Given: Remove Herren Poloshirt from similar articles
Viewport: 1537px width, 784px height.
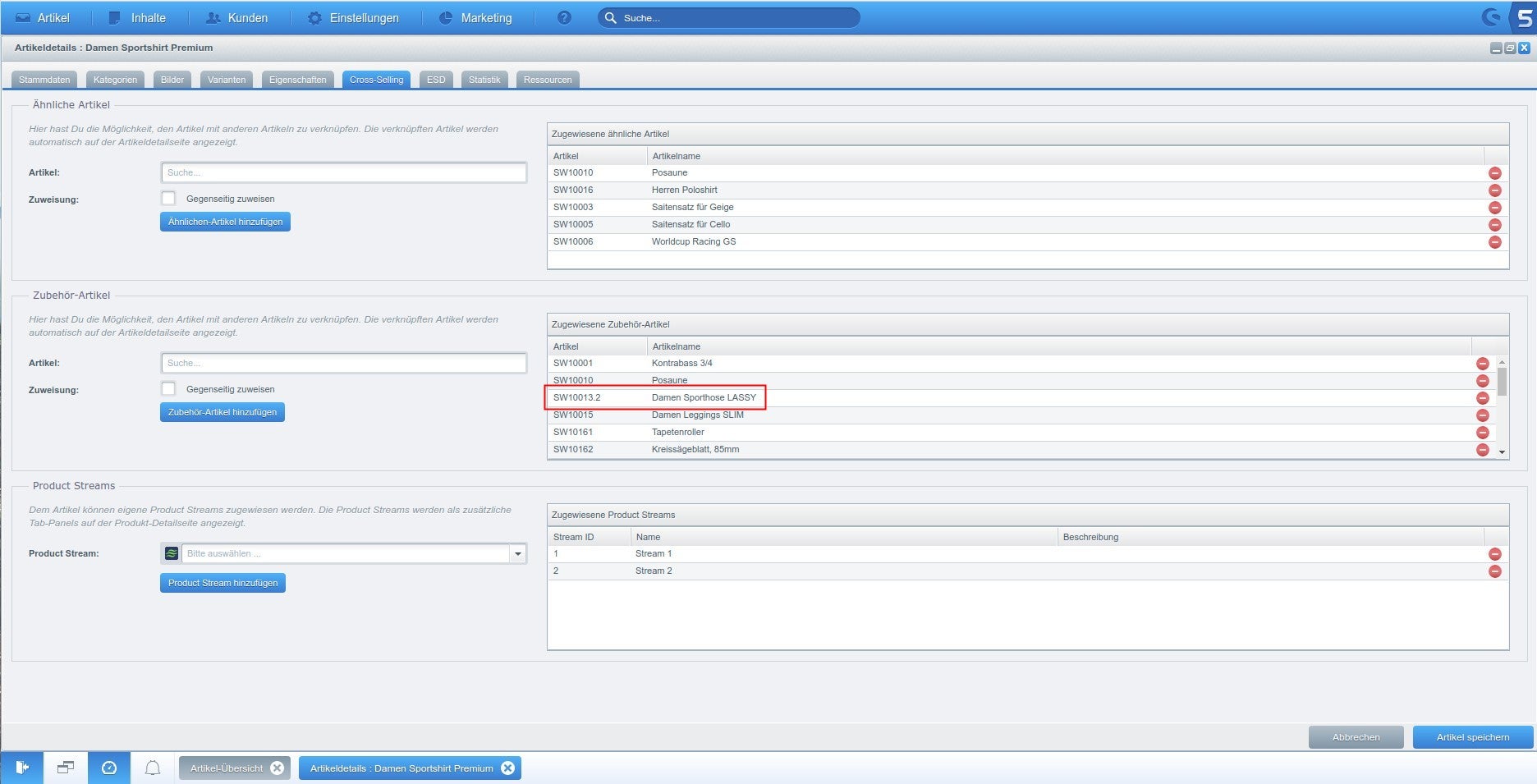Looking at the screenshot, I should (x=1494, y=190).
